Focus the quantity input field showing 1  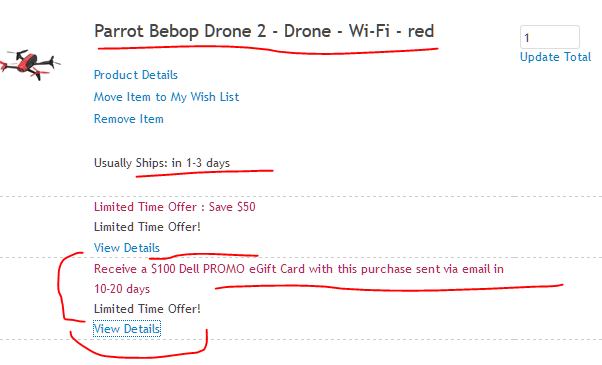click(x=549, y=37)
